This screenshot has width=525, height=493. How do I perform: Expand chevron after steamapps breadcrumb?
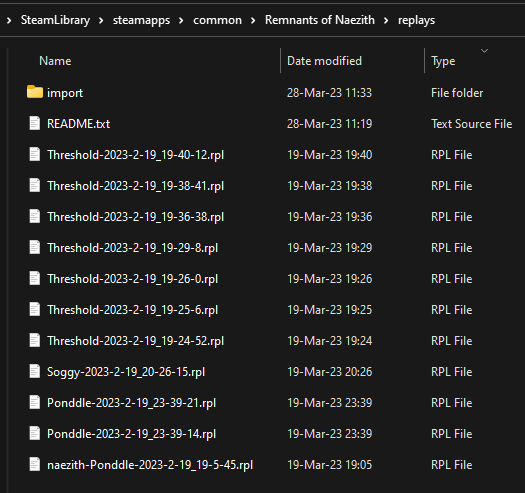click(181, 21)
